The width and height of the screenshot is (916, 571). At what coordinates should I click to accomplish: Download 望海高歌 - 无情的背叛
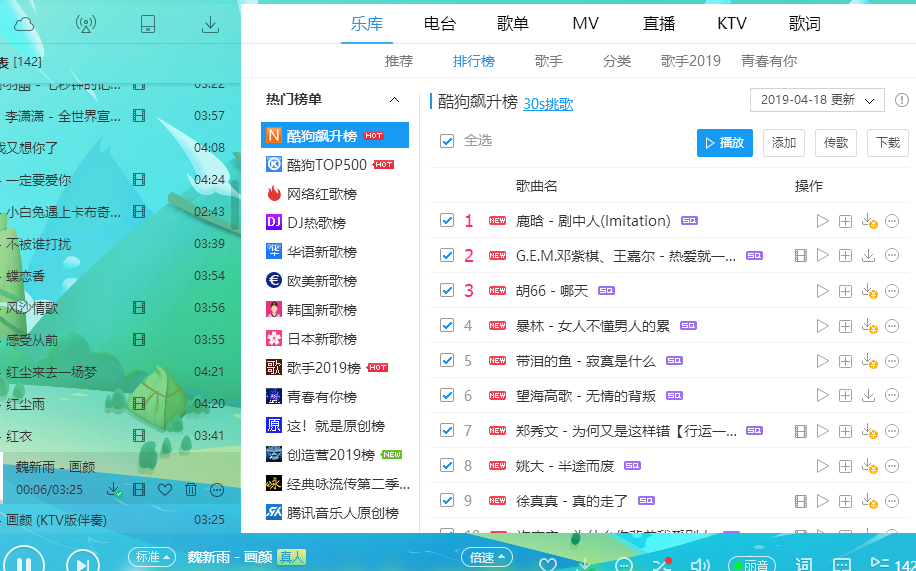[869, 396]
